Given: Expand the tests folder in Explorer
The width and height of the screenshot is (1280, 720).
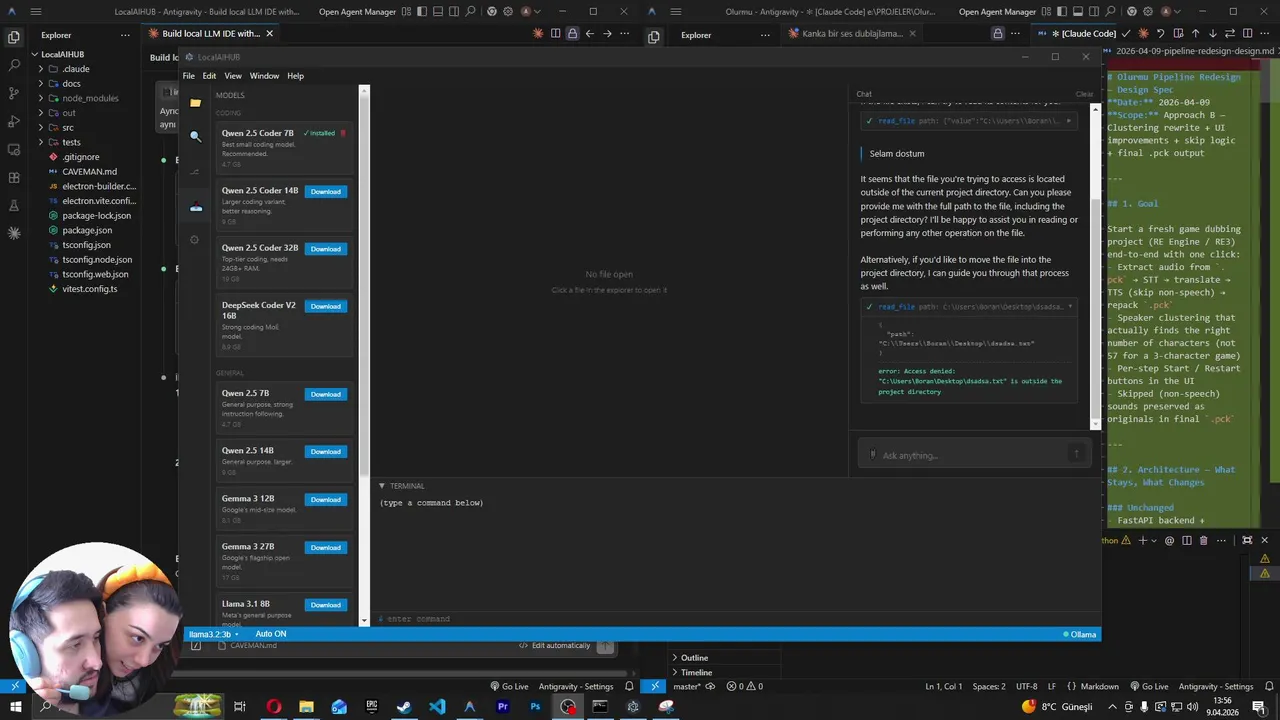Looking at the screenshot, I should click(x=71, y=142).
